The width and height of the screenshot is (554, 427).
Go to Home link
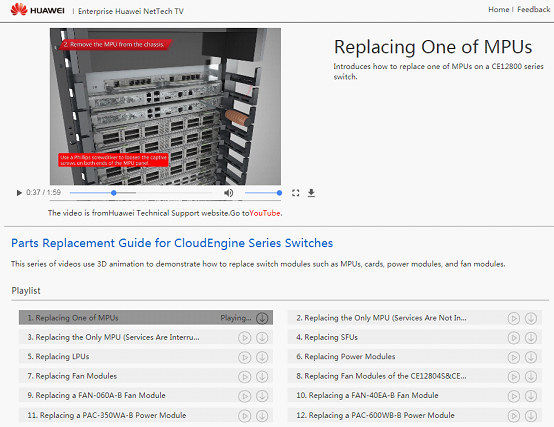click(x=499, y=10)
